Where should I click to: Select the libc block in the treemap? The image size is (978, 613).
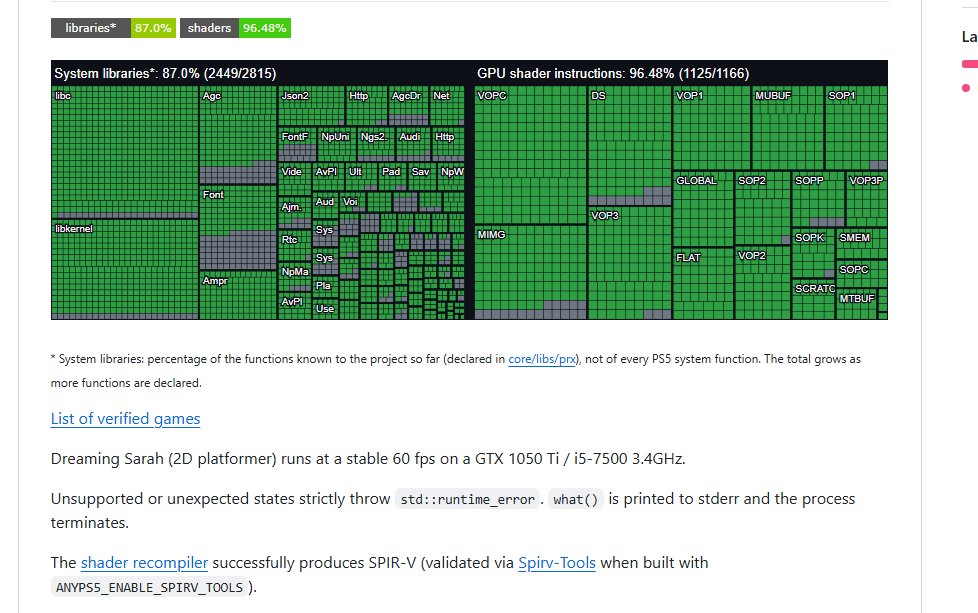tap(125, 152)
